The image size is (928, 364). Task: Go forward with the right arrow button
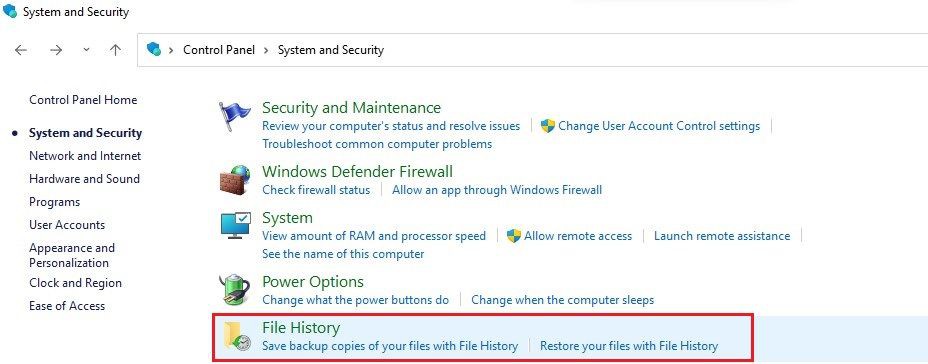click(56, 50)
